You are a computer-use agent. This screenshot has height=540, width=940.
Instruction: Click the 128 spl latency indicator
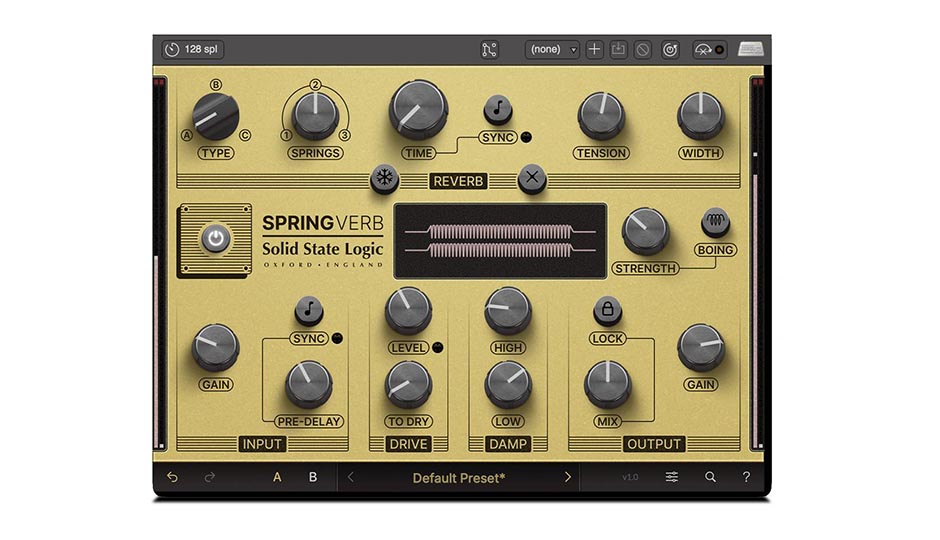(x=191, y=49)
